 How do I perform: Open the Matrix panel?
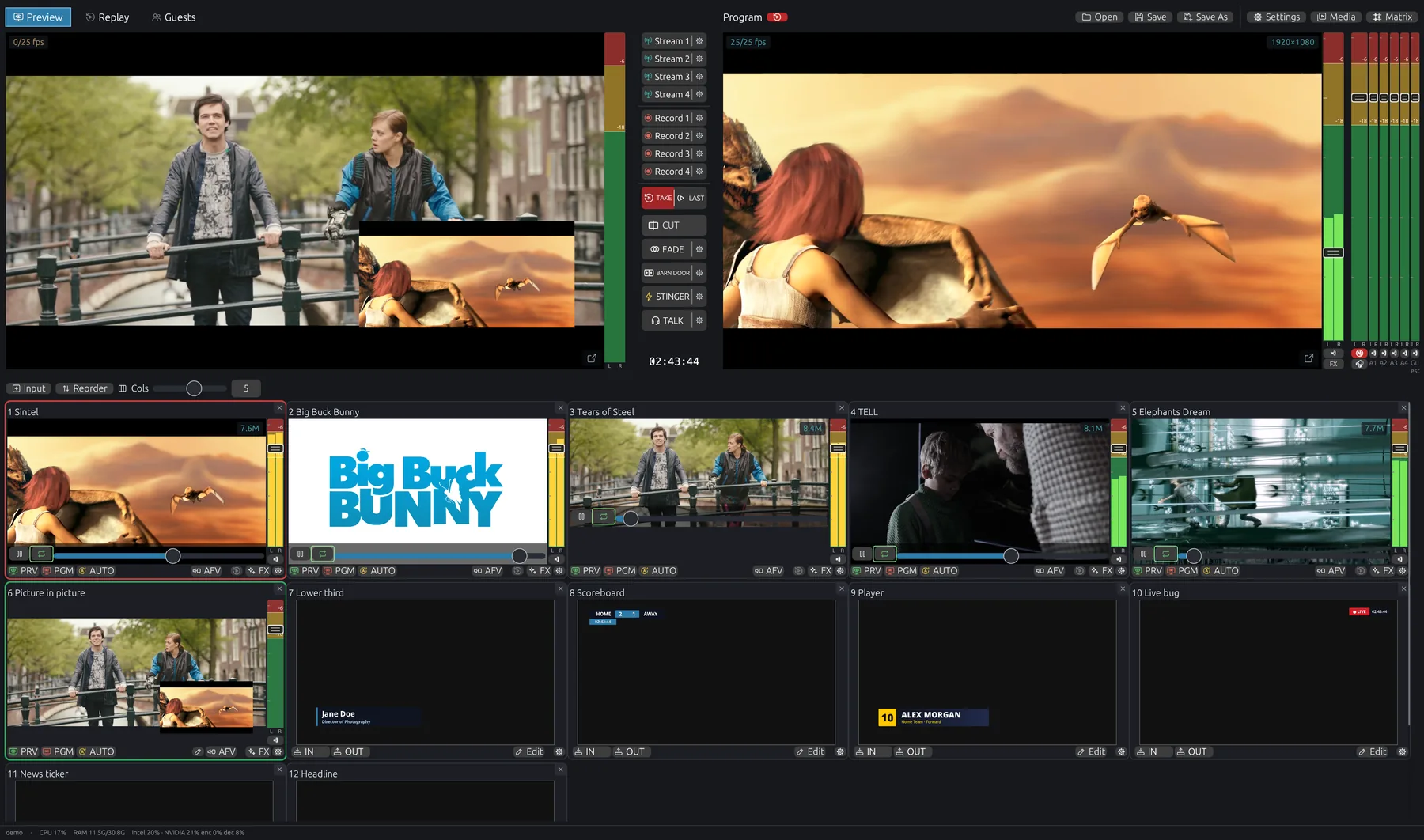[x=1392, y=17]
